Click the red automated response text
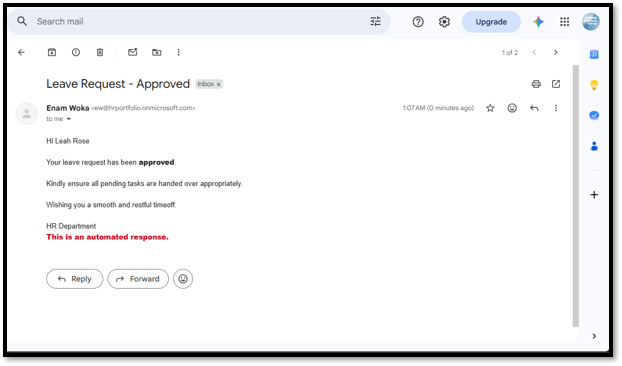This screenshot has height=366, width=622. pyautogui.click(x=108, y=237)
